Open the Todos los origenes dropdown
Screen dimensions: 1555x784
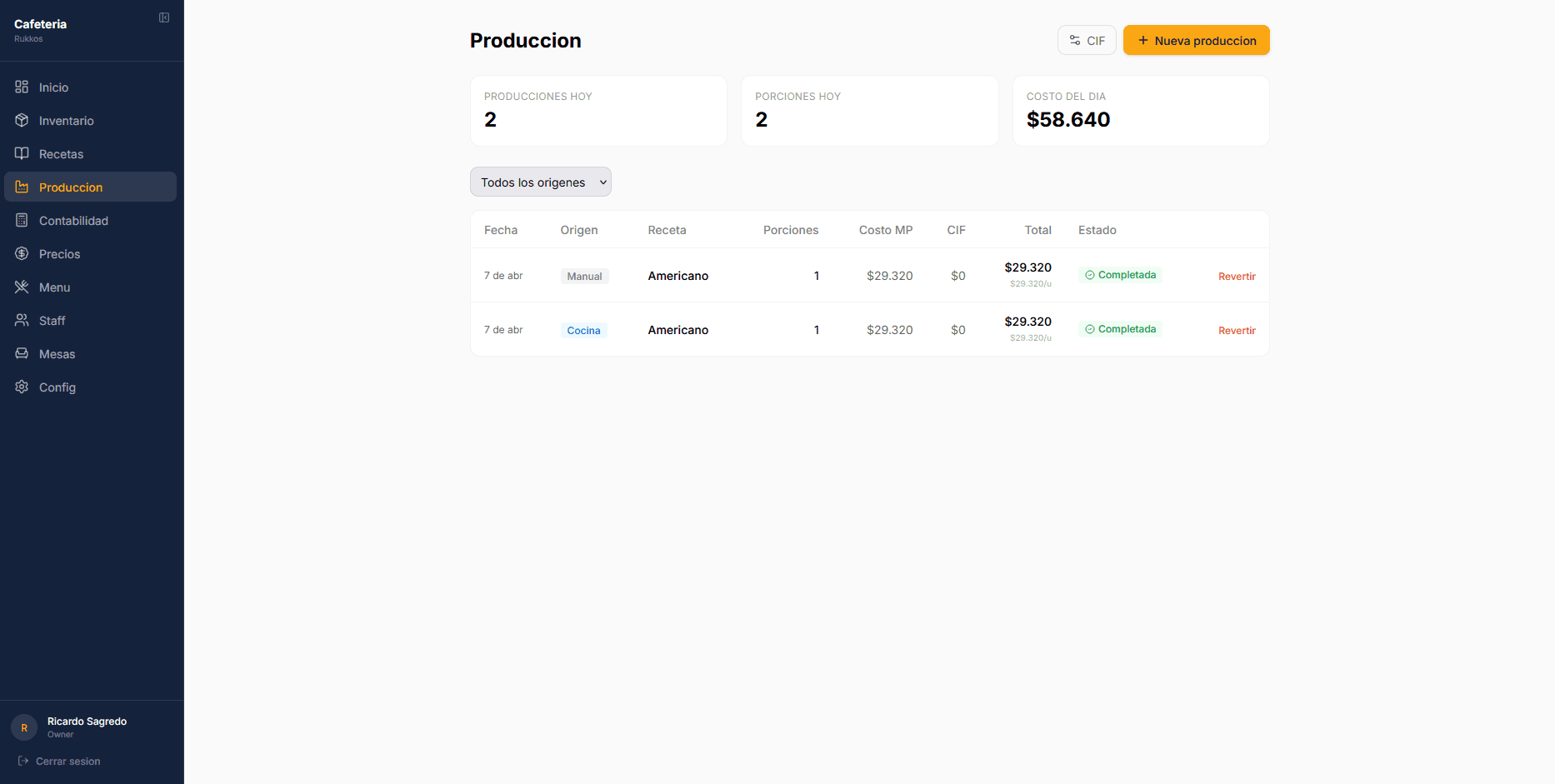[x=540, y=182]
